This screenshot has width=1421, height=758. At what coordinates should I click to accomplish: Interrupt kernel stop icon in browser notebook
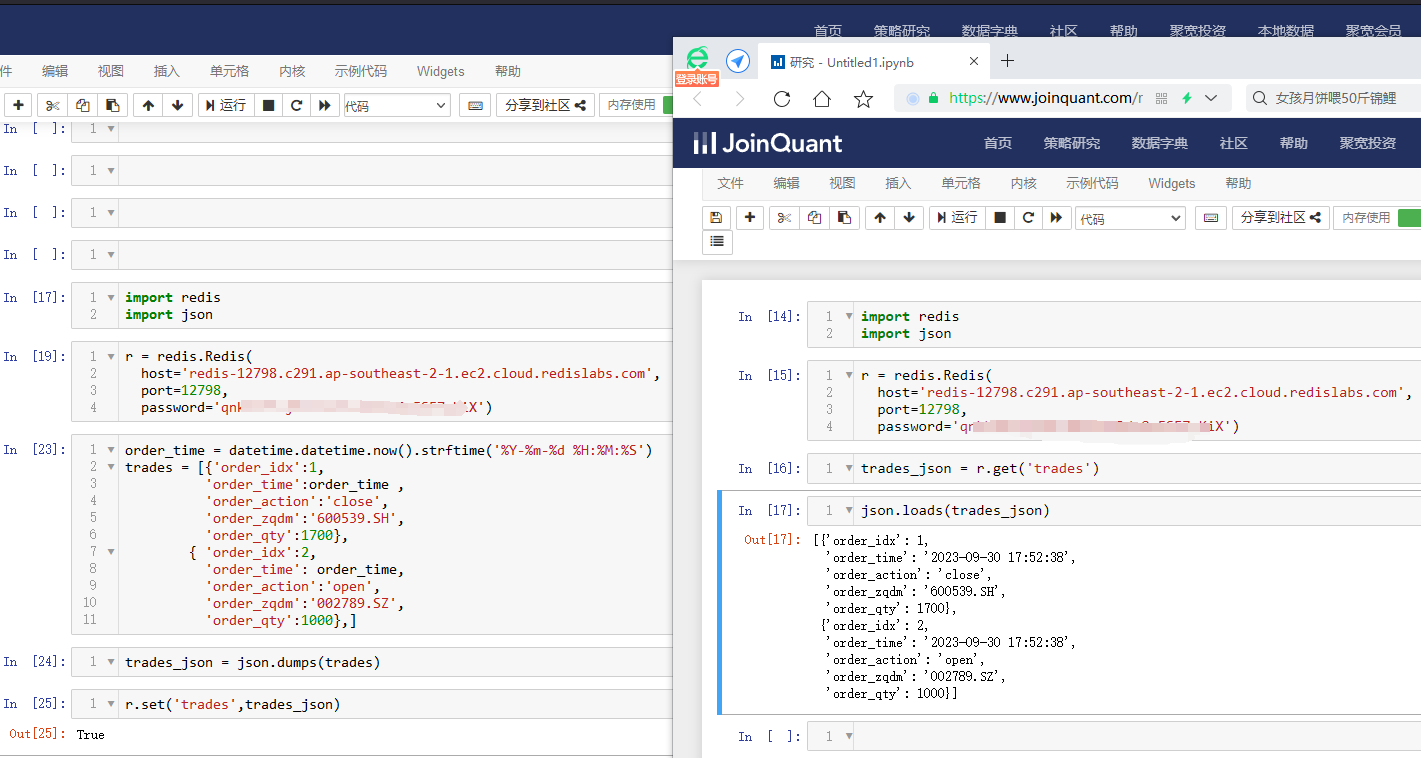tap(1000, 217)
